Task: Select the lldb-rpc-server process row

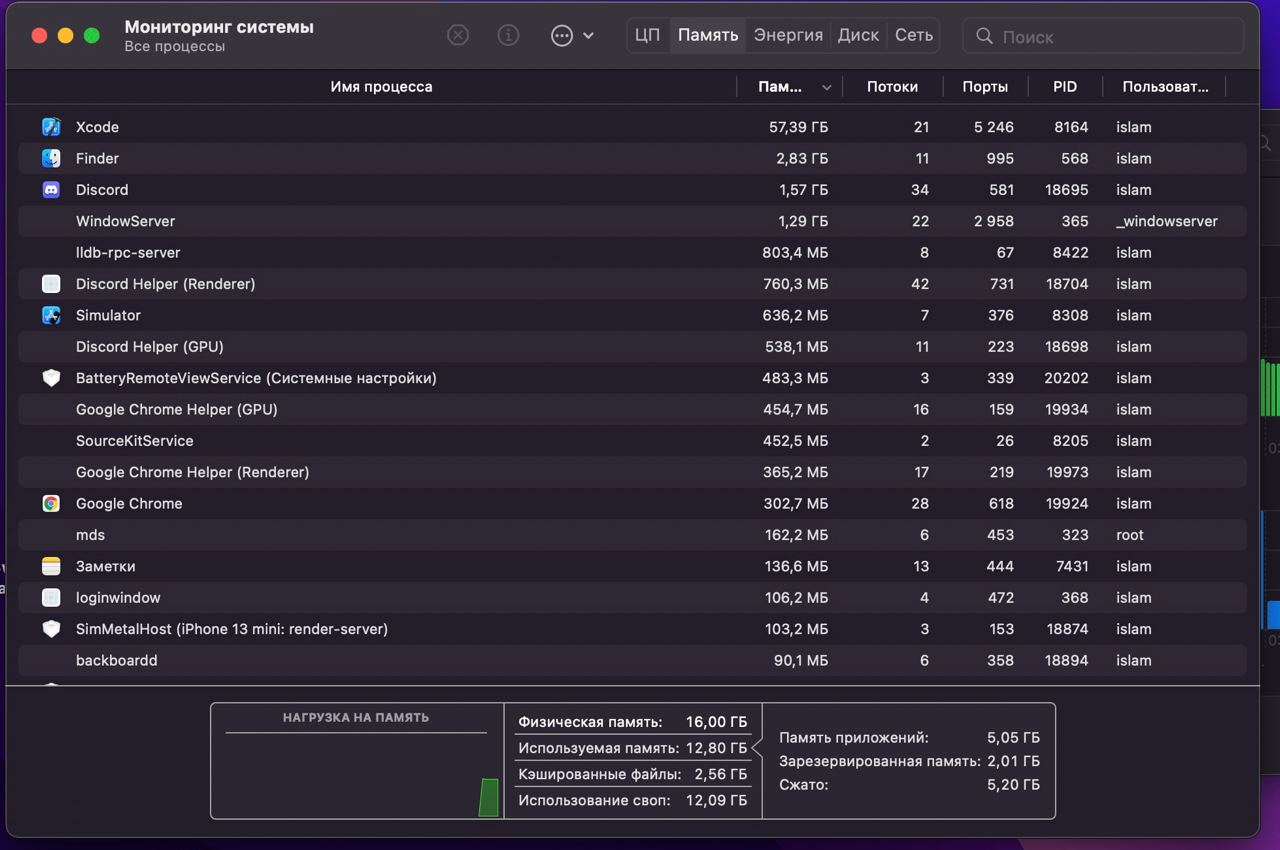Action: (x=632, y=252)
